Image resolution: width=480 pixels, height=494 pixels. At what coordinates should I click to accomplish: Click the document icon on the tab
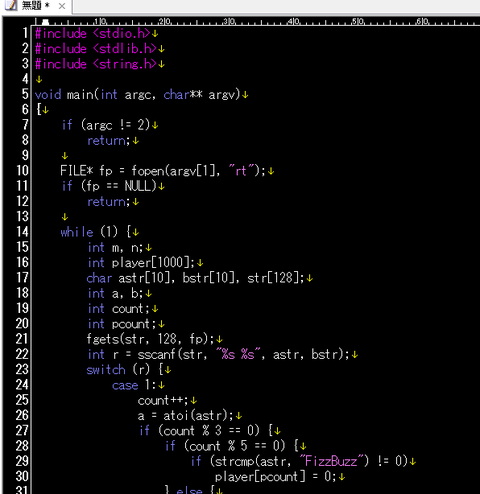(x=11, y=5)
